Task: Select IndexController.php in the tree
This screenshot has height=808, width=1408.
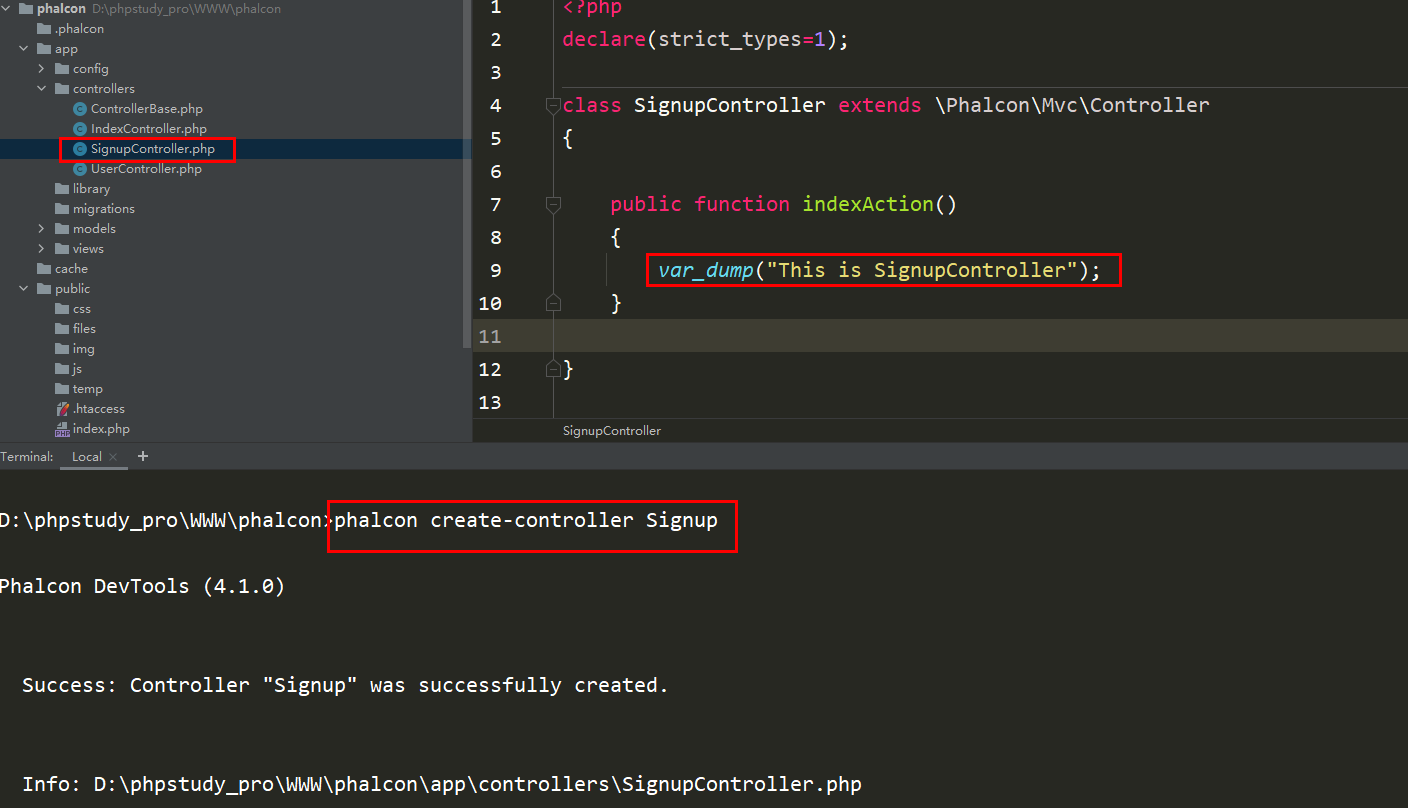Action: (149, 129)
